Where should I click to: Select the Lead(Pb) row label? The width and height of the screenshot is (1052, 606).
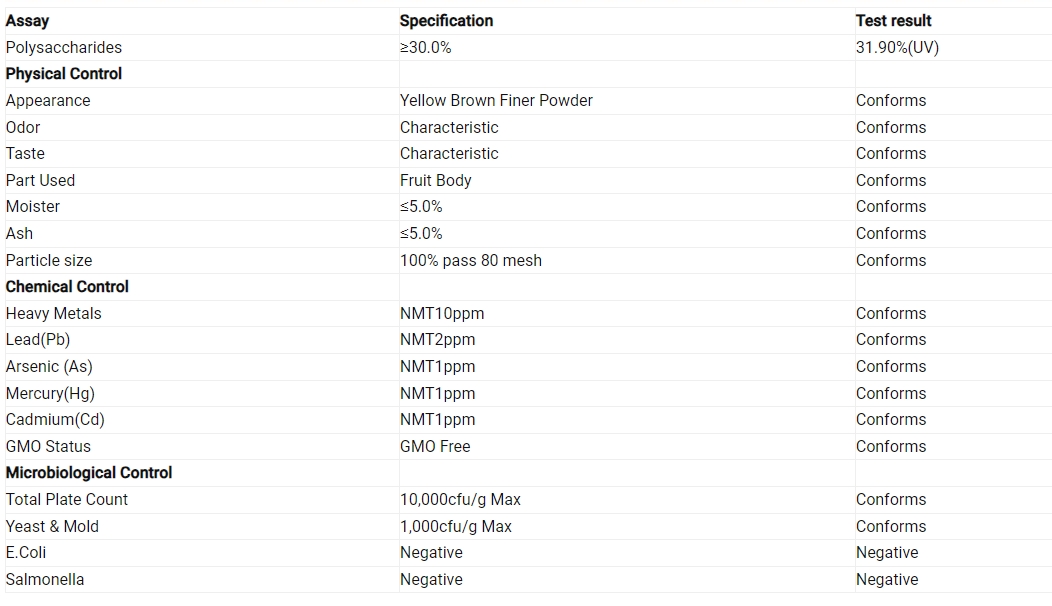pos(38,340)
